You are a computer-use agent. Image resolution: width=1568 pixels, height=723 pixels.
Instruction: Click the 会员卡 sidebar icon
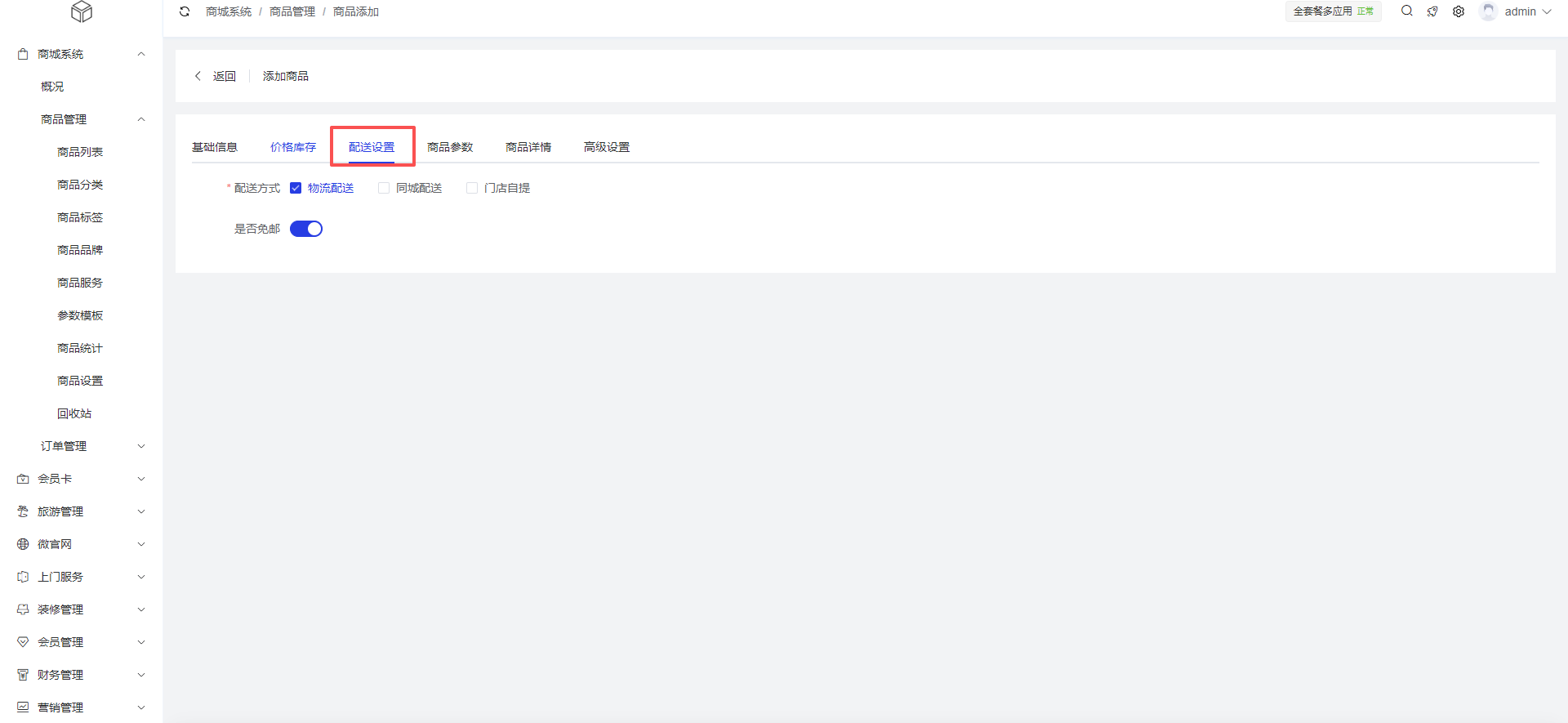(23, 479)
